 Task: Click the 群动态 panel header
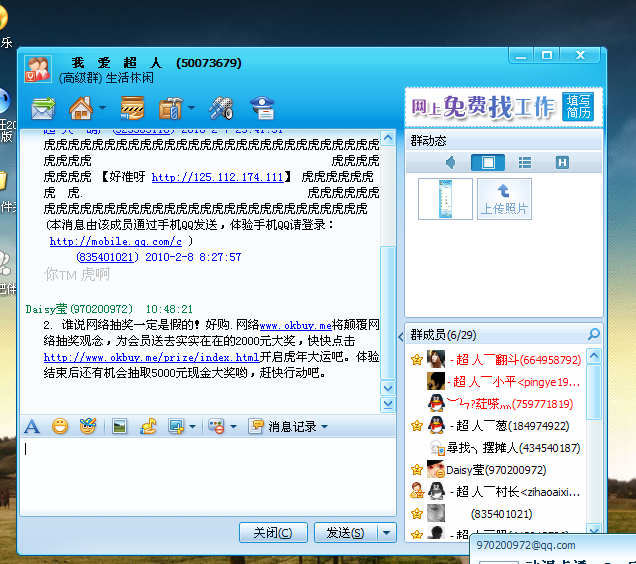point(428,141)
